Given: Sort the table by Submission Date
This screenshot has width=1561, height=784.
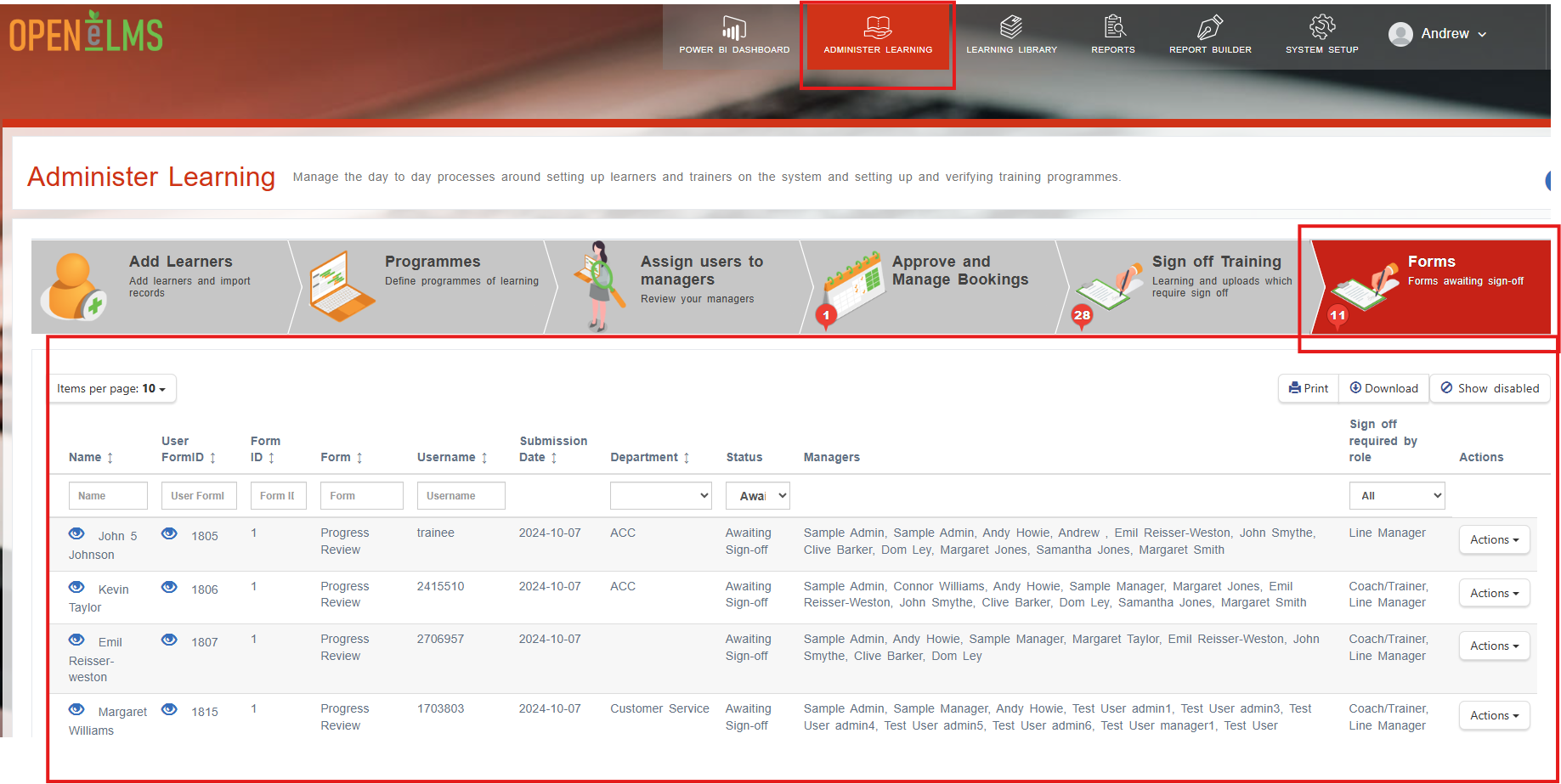Looking at the screenshot, I should [x=552, y=449].
